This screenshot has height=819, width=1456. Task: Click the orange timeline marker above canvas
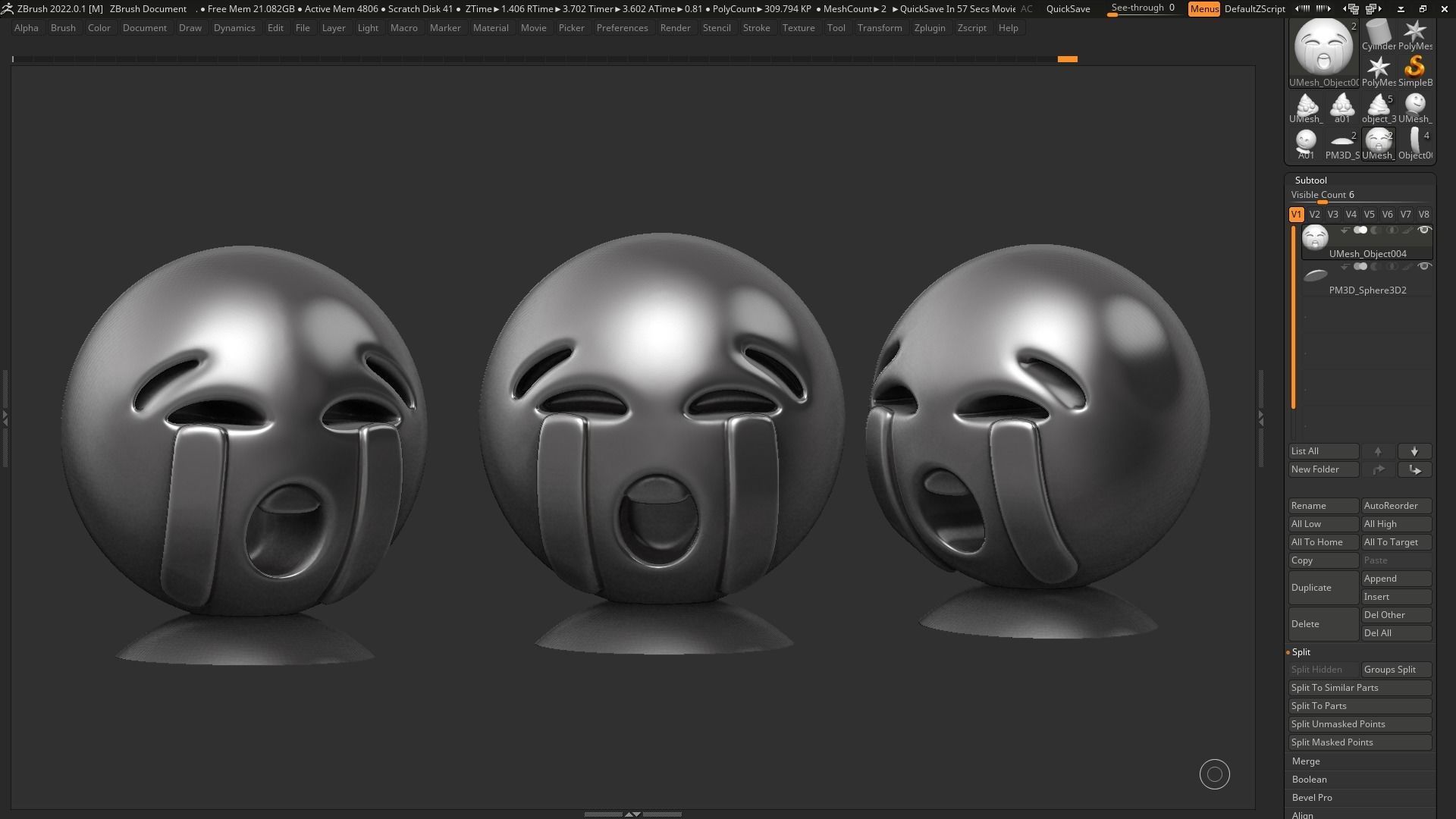[1067, 59]
